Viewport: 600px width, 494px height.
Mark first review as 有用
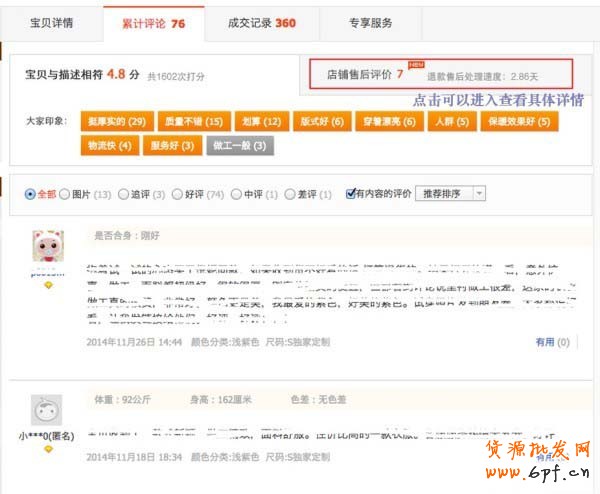coord(551,341)
